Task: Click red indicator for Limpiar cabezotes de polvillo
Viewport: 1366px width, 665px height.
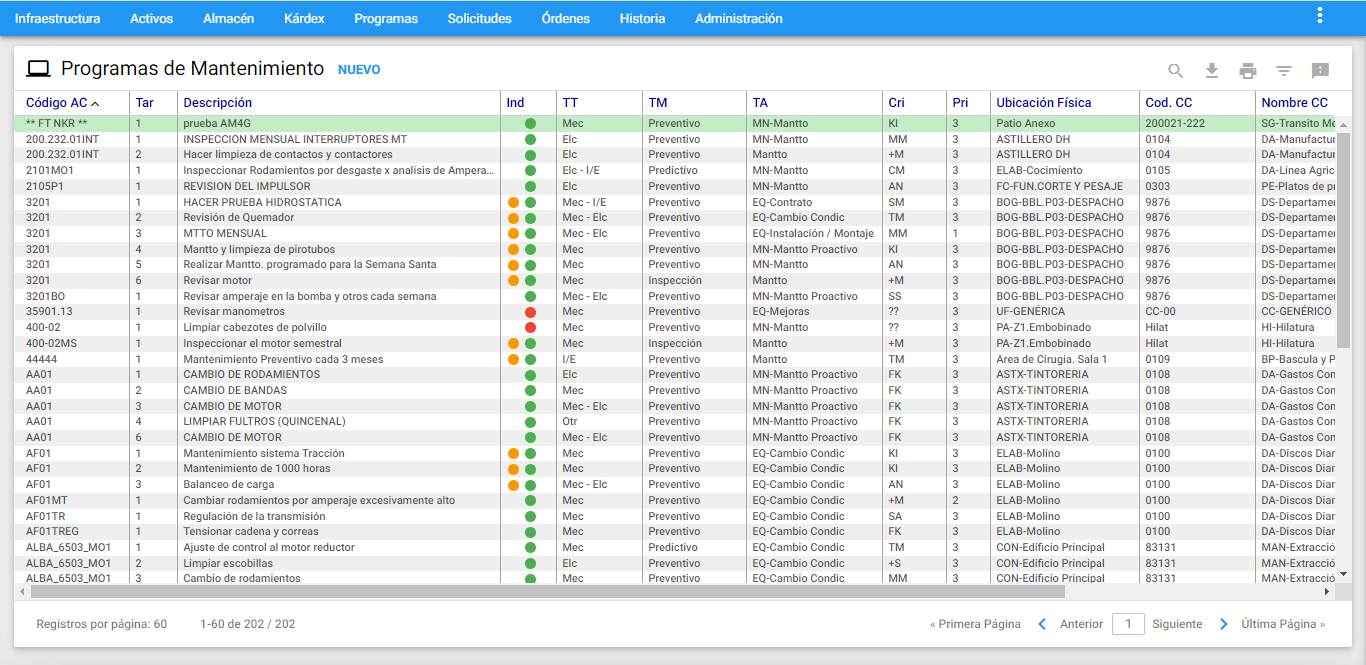Action: tap(530, 328)
